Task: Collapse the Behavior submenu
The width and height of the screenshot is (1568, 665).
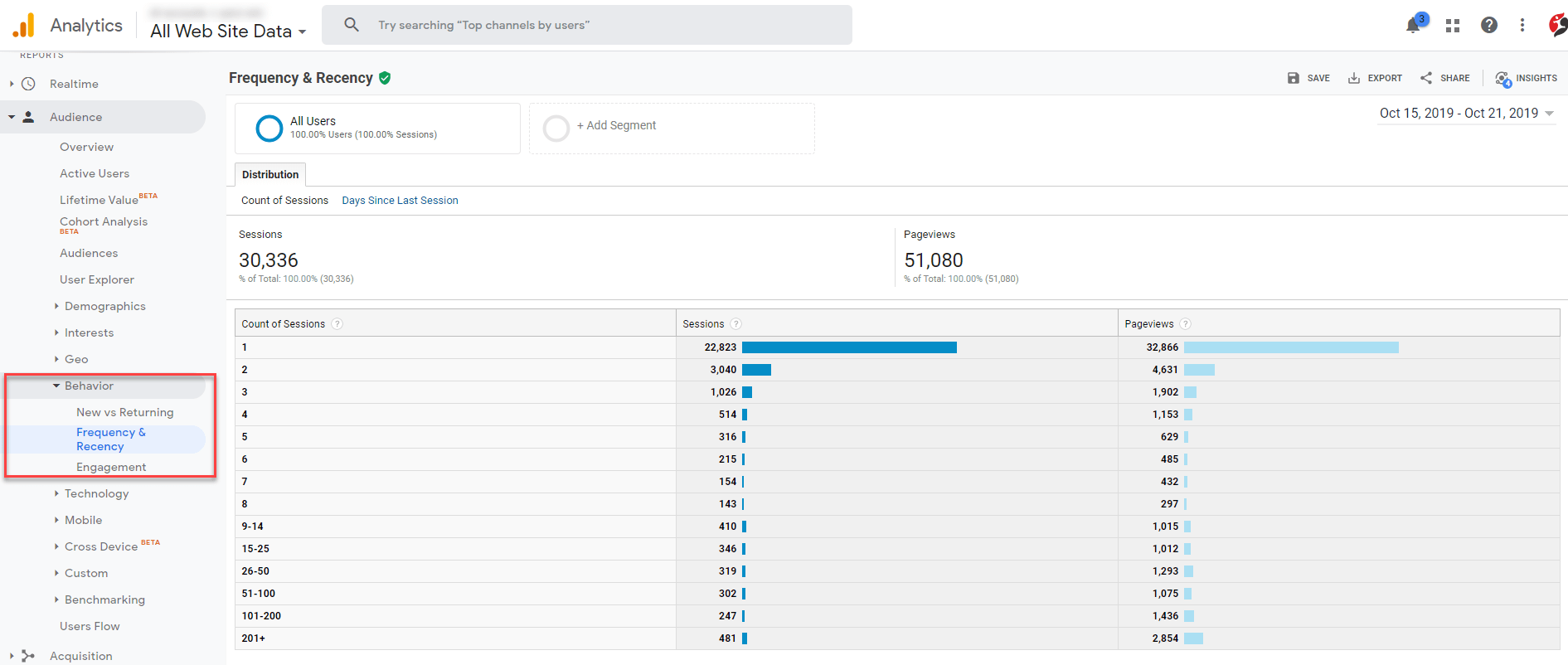Action: point(56,386)
